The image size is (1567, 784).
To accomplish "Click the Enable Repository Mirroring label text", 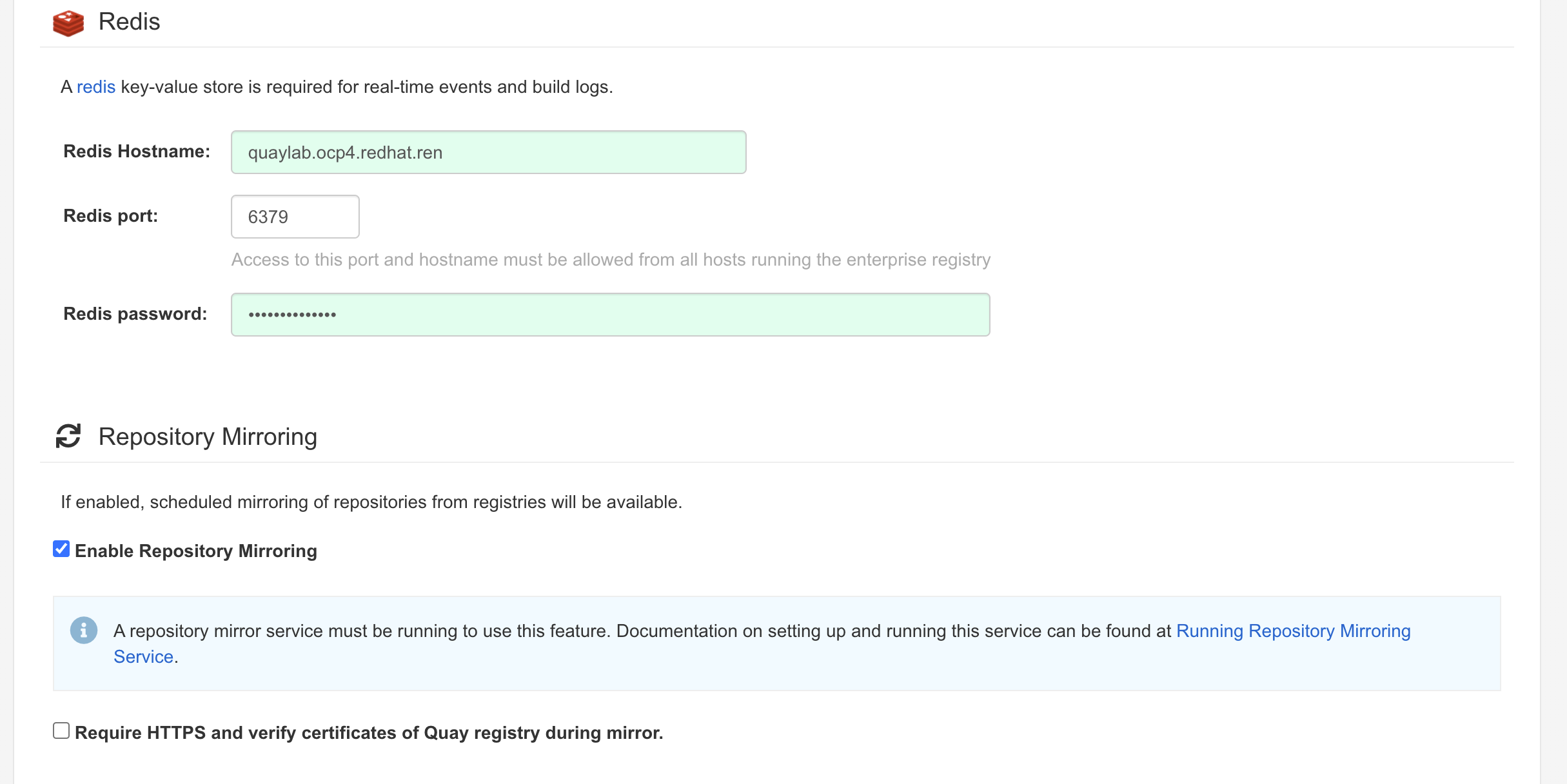I will click(x=196, y=551).
